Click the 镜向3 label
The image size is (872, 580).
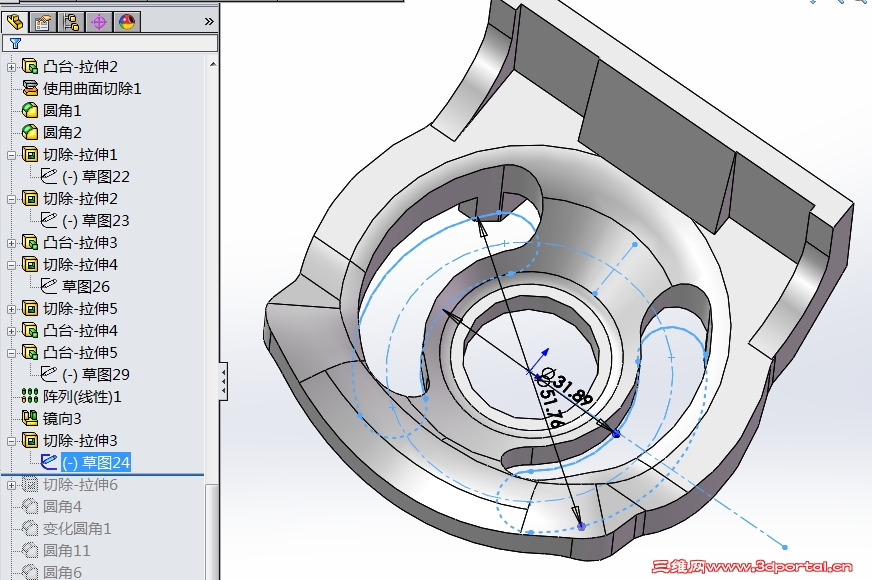[62, 418]
